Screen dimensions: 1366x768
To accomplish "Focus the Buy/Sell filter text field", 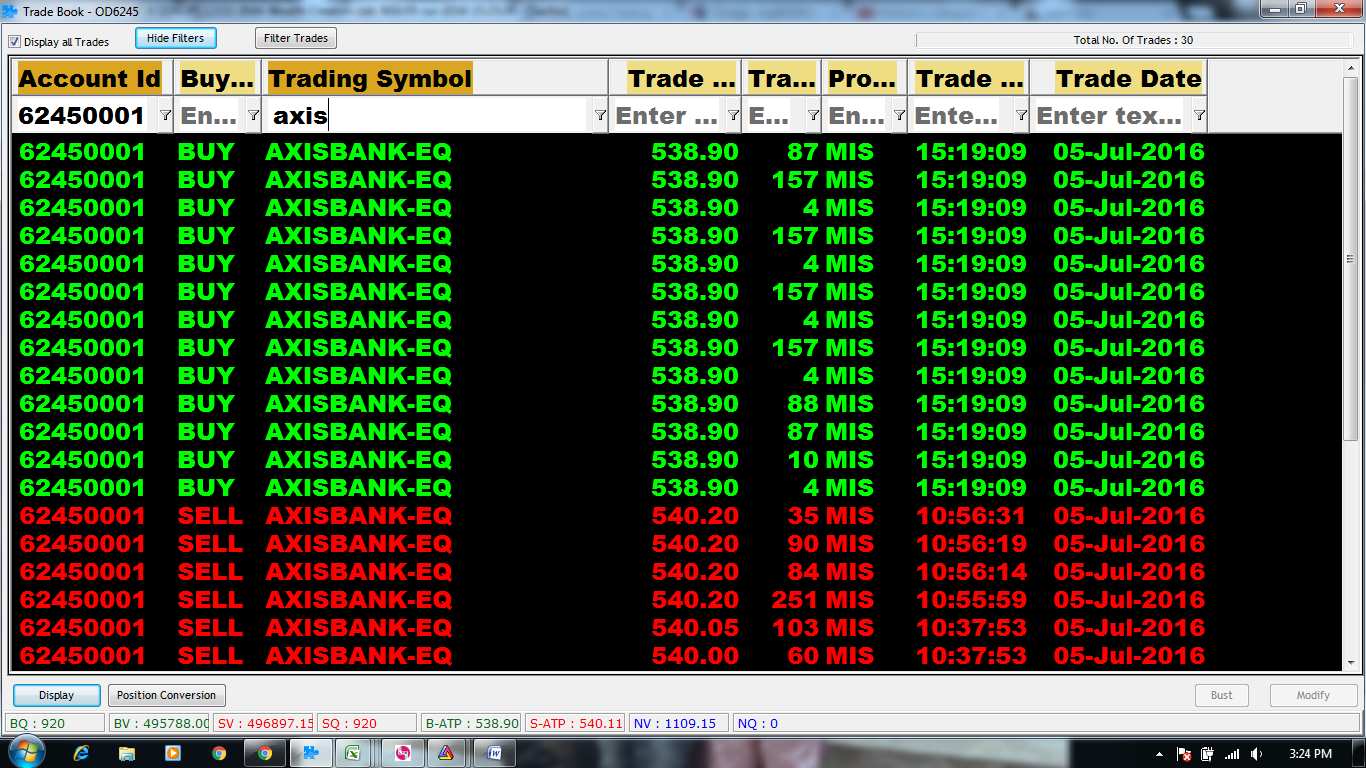I will click(210, 116).
